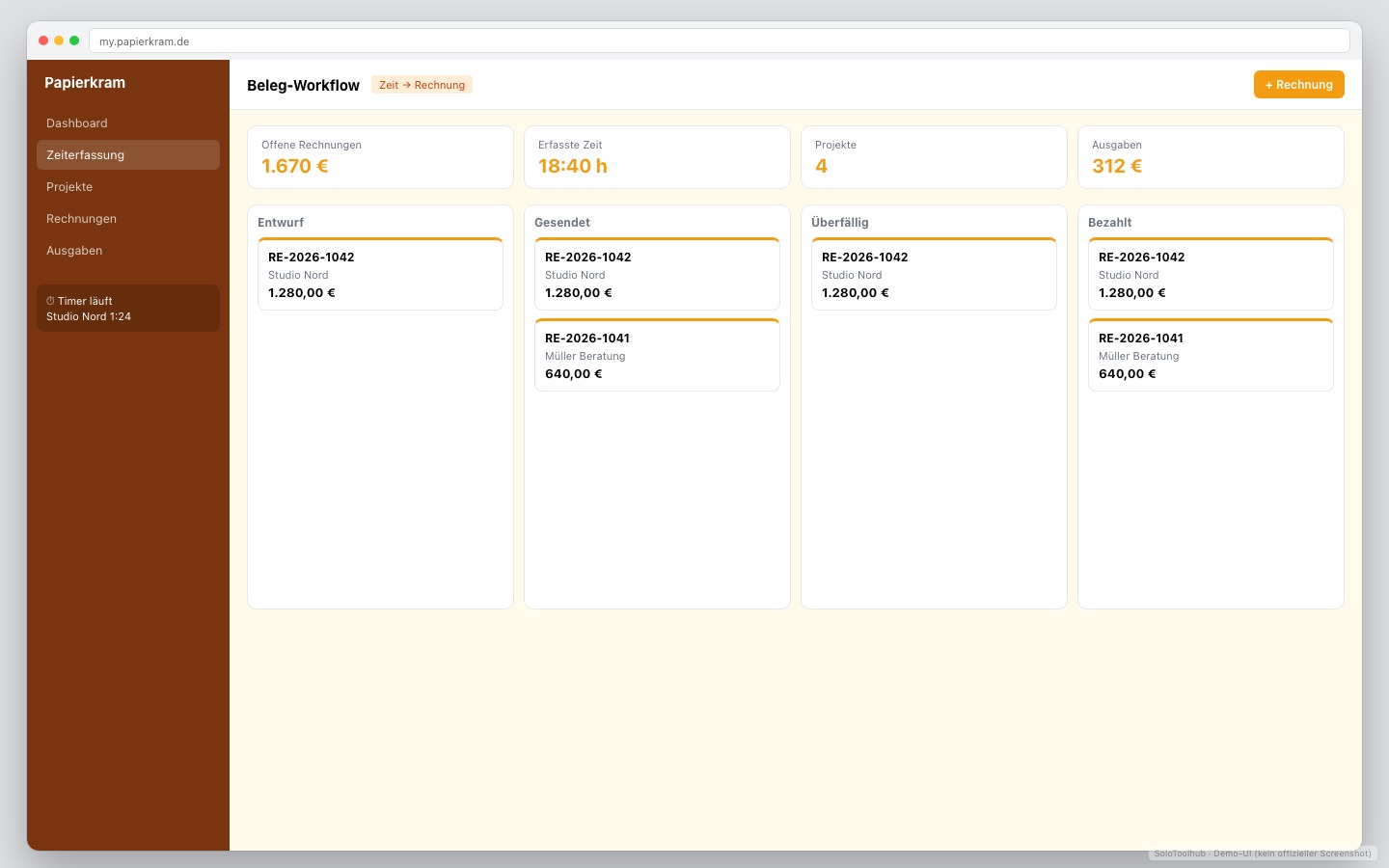Screen dimensions: 1389x868
Task: Open Erfasste Zeit 18:40 h card
Action: pos(657,157)
